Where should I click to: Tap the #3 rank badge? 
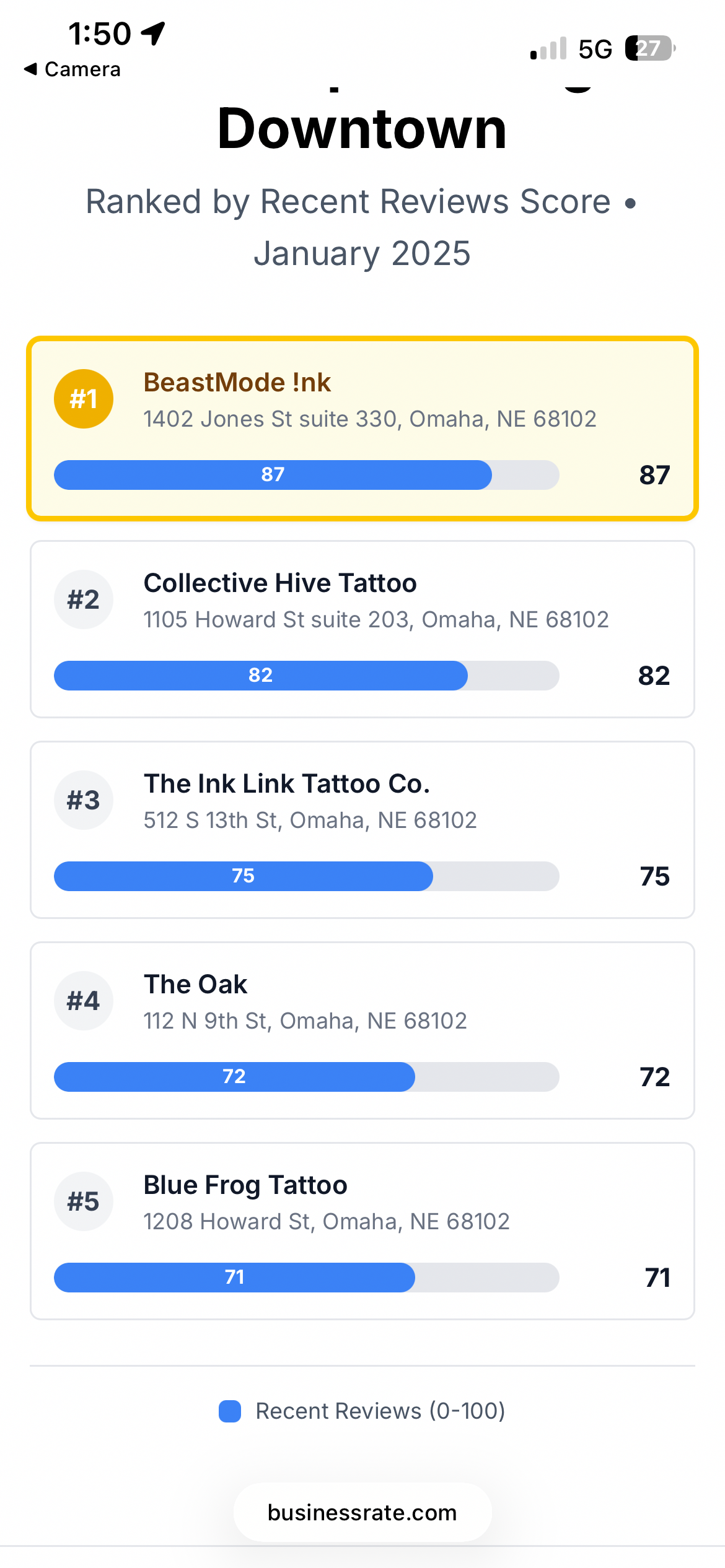84,800
